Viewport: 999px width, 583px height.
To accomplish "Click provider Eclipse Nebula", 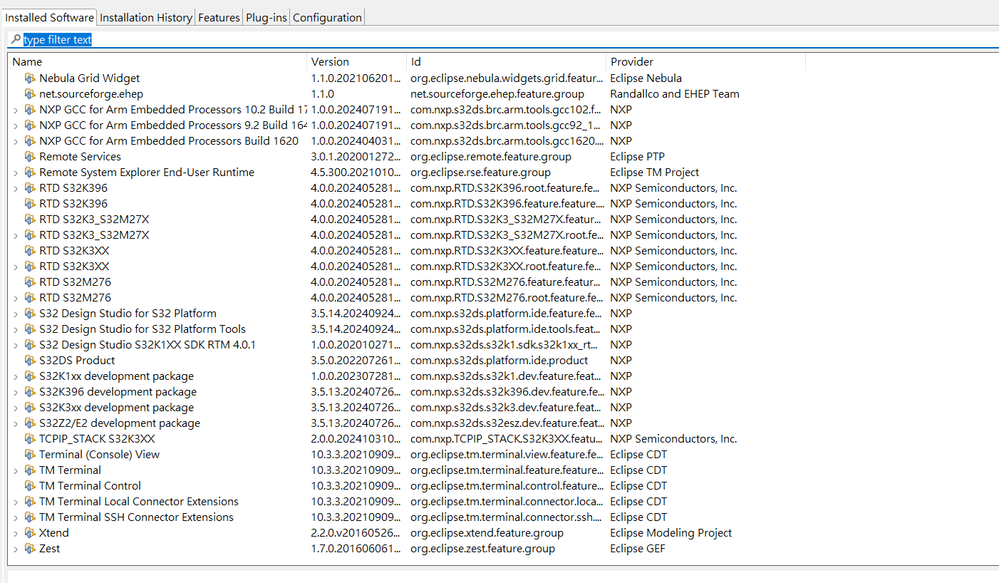I will (646, 78).
